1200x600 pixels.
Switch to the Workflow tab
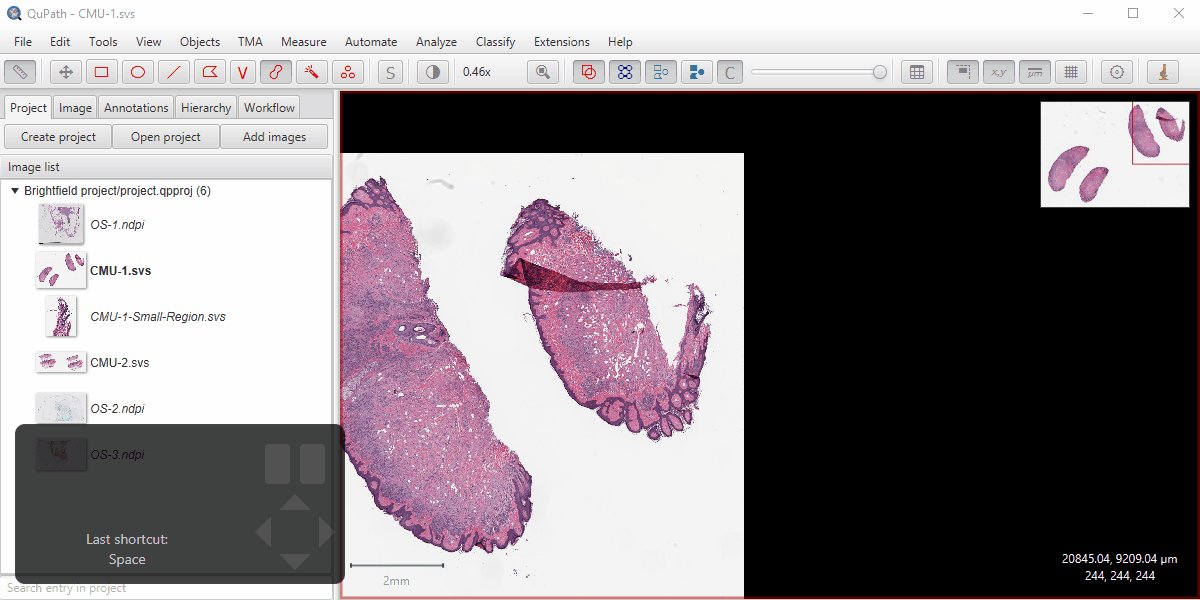pyautogui.click(x=269, y=108)
